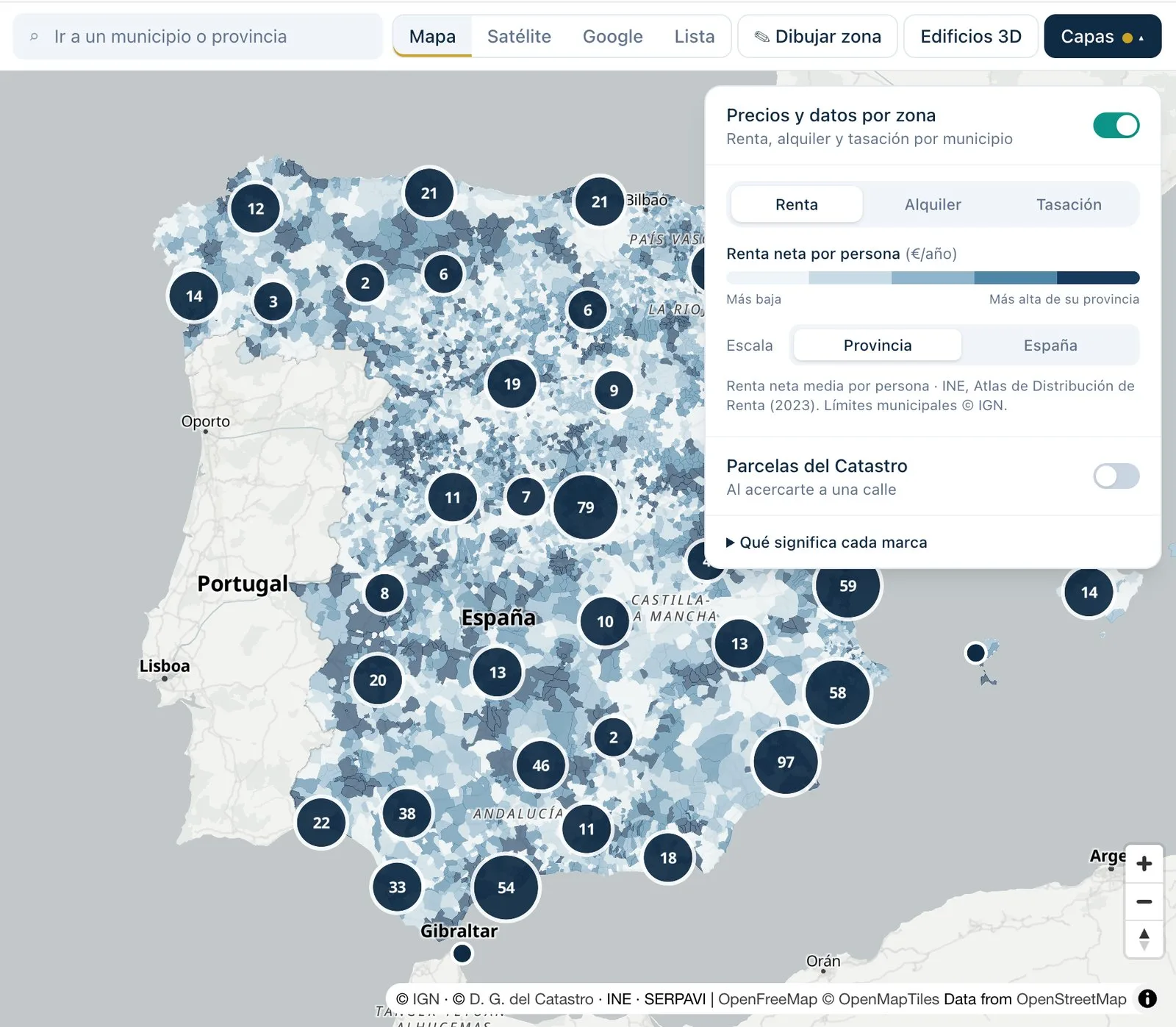Open the cluster marker showing 19
Viewport: 1176px width, 1027px height.
pyautogui.click(x=512, y=384)
